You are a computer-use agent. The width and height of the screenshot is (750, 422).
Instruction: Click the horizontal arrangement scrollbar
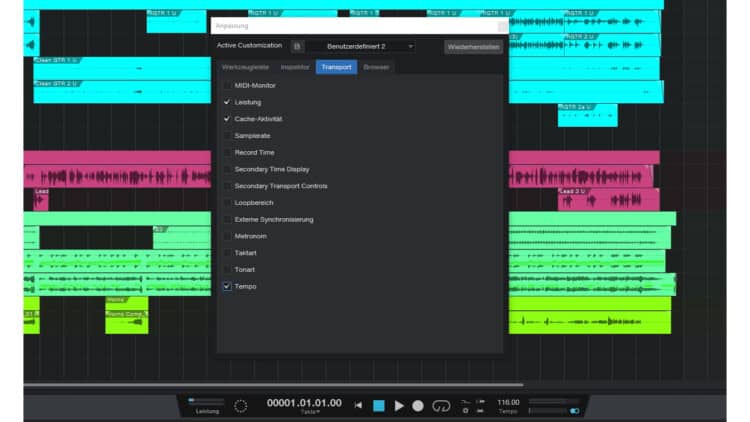[273, 385]
